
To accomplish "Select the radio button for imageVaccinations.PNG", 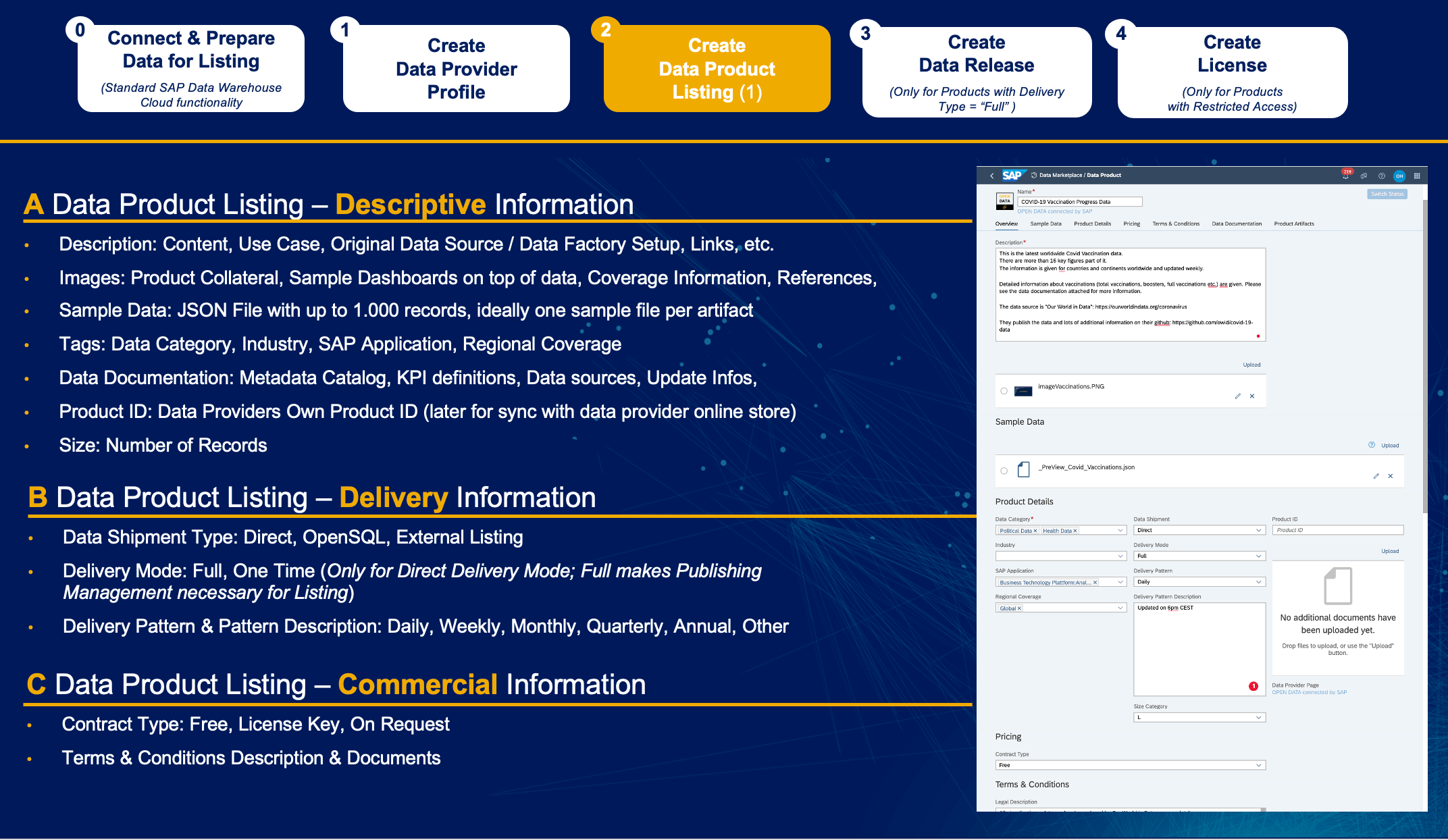I will point(1004,391).
